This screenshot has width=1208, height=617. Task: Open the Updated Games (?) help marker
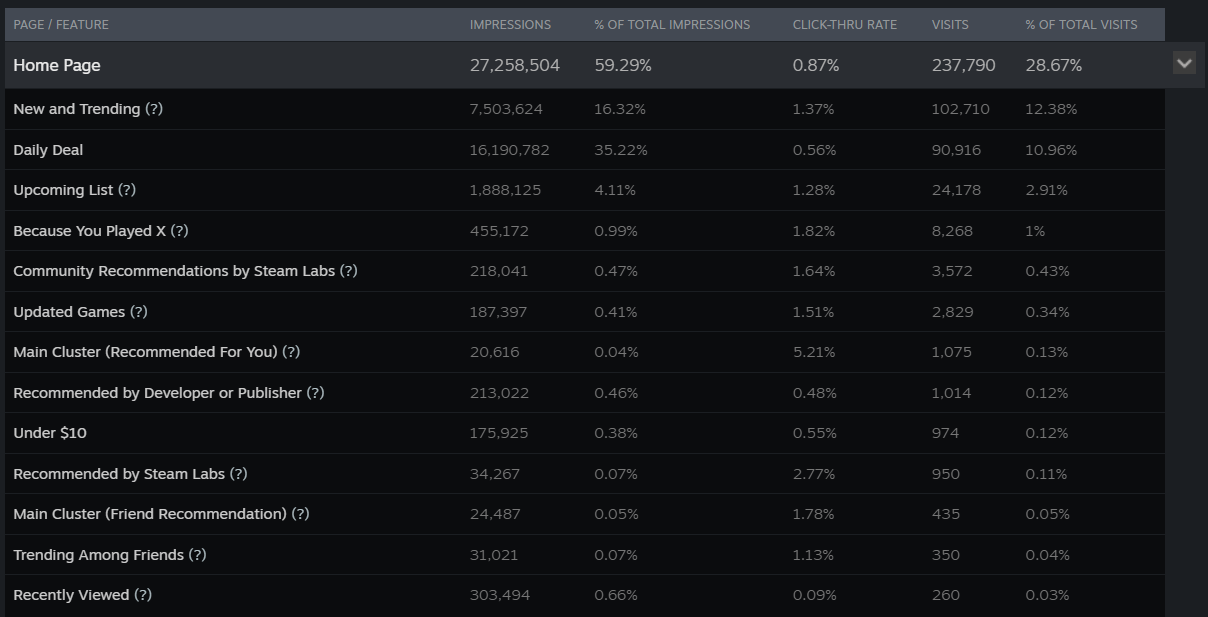[139, 312]
